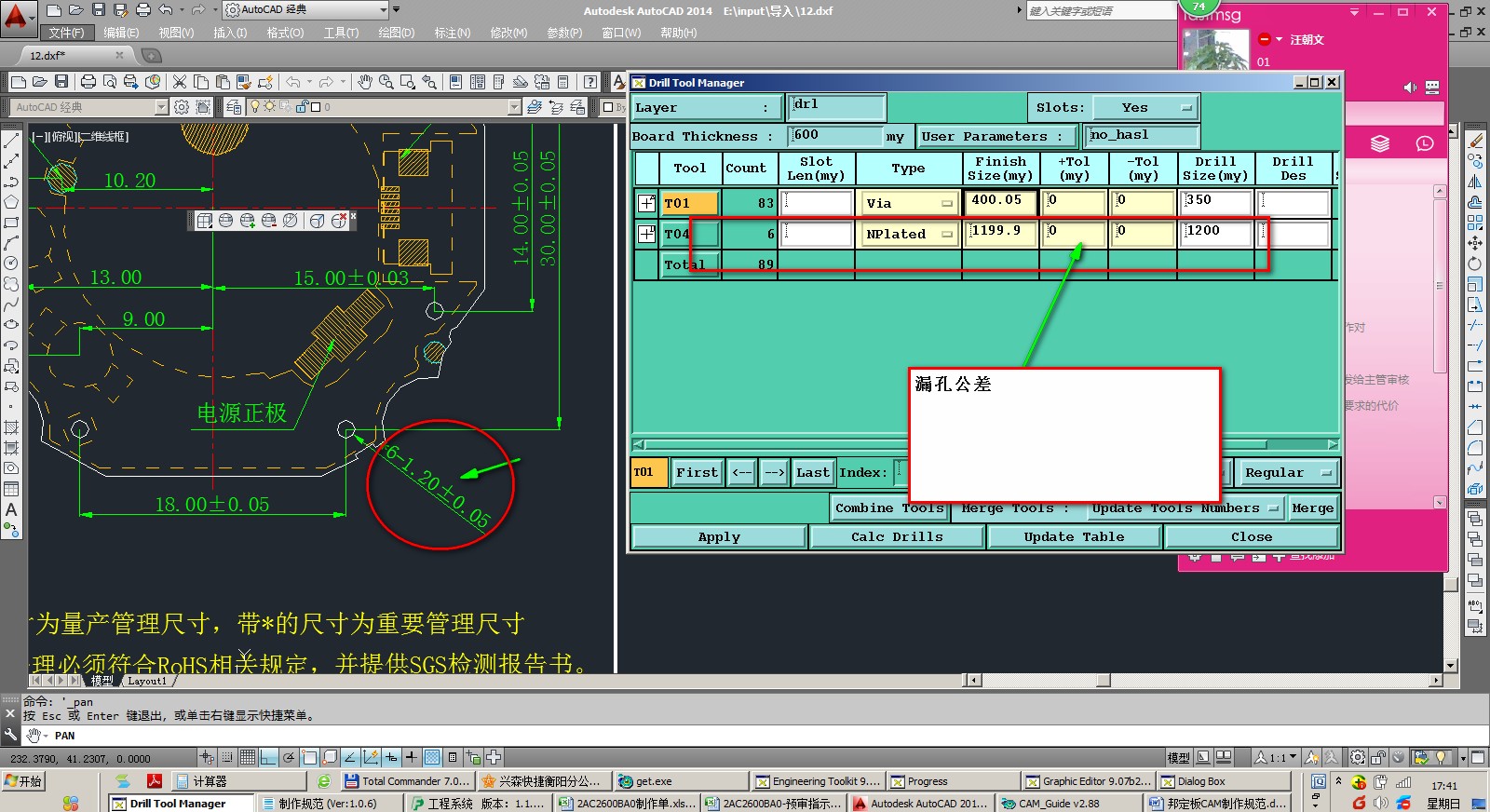
Task: Toggle Ortho mode in status bar
Action: [268, 757]
